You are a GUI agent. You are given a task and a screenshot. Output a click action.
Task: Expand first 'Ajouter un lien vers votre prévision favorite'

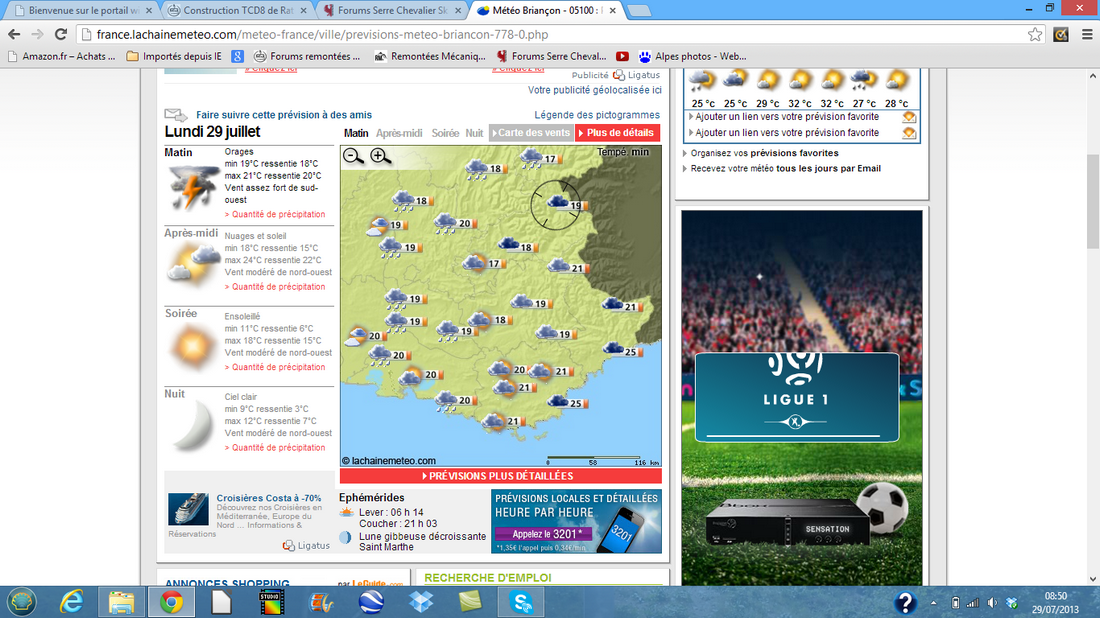pyautogui.click(x=786, y=117)
